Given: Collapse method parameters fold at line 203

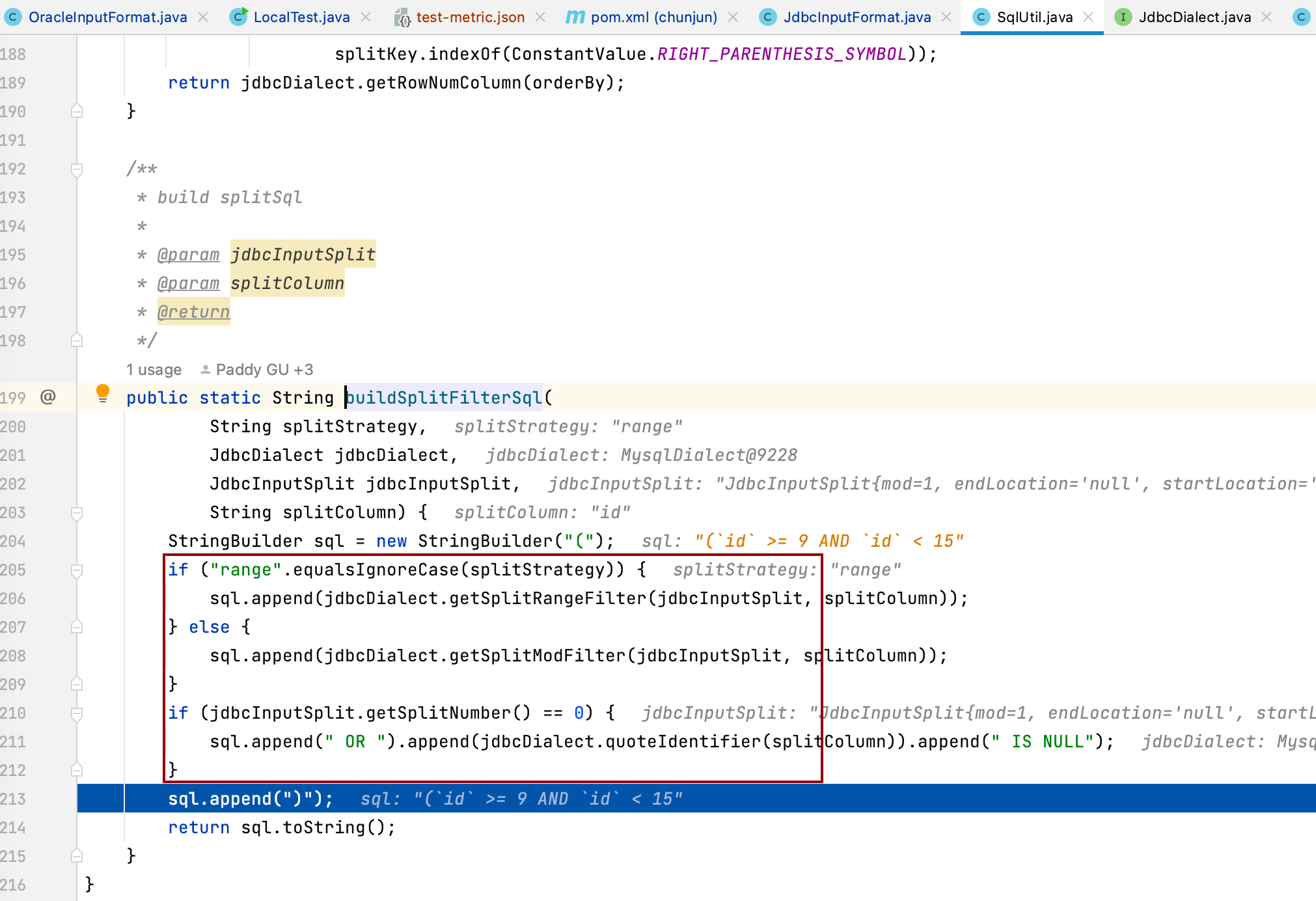Looking at the screenshot, I should point(77,513).
